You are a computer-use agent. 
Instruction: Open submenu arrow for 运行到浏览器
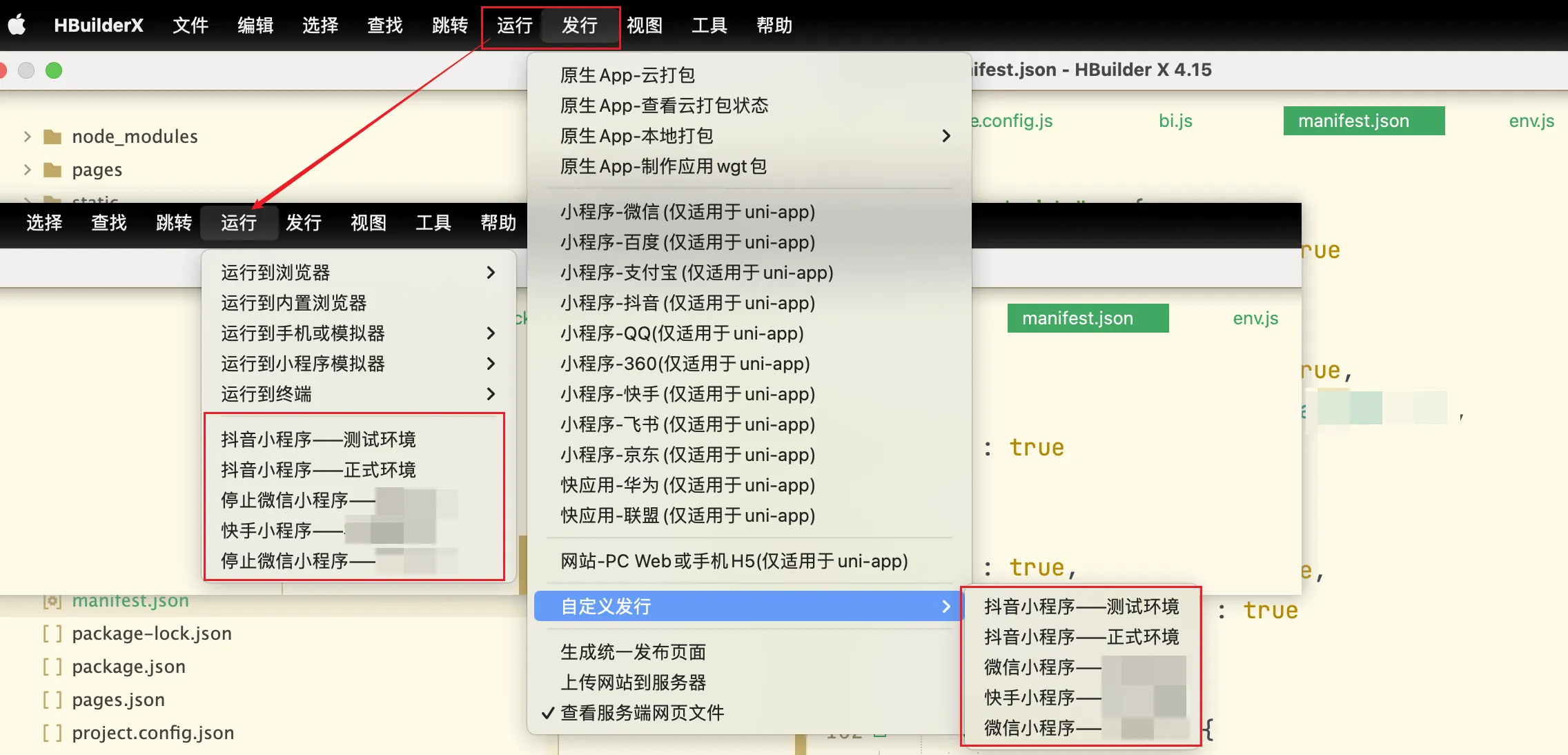pos(491,273)
